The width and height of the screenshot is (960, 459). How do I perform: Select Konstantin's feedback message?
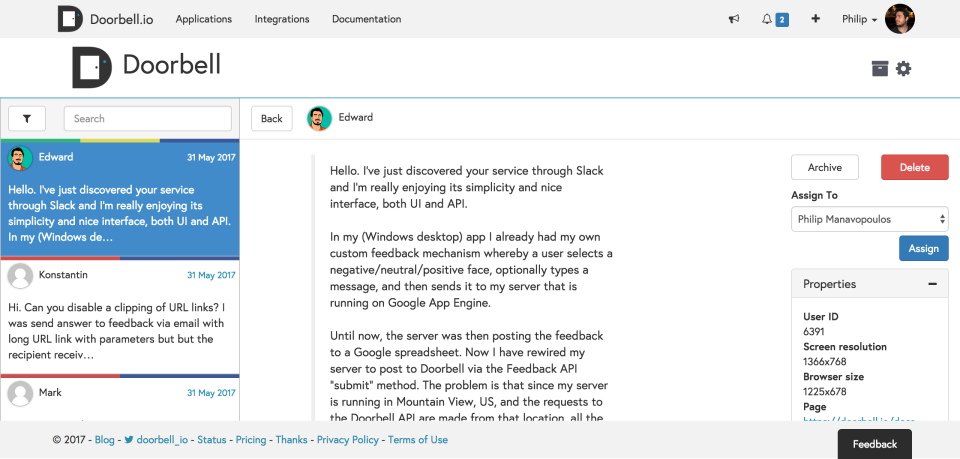120,315
